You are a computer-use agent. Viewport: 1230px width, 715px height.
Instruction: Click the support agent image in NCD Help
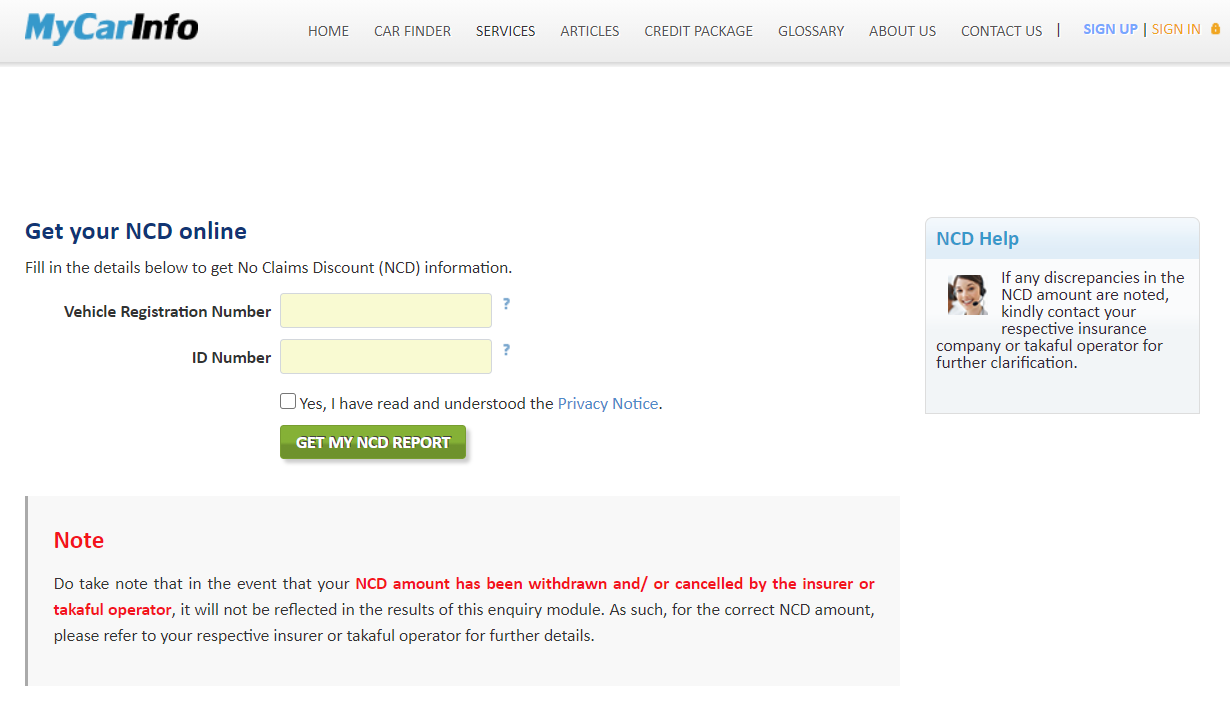click(x=967, y=294)
